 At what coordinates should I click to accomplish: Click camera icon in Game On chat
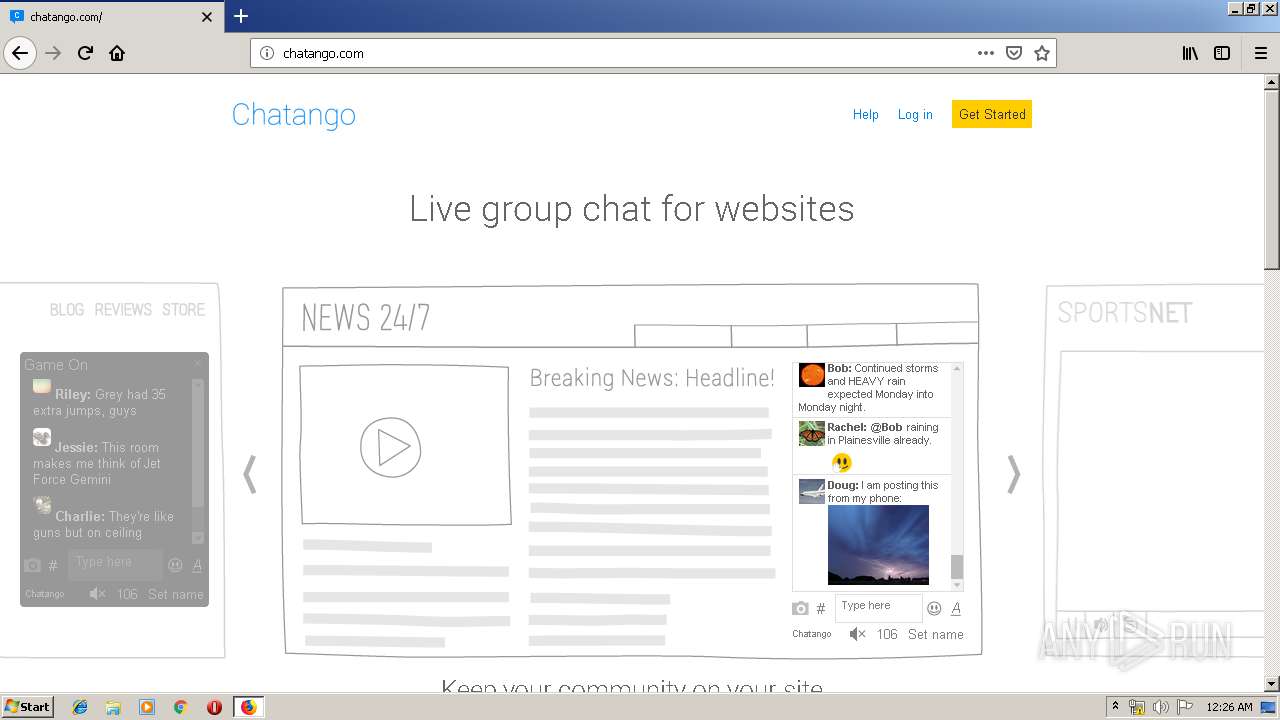pos(32,565)
